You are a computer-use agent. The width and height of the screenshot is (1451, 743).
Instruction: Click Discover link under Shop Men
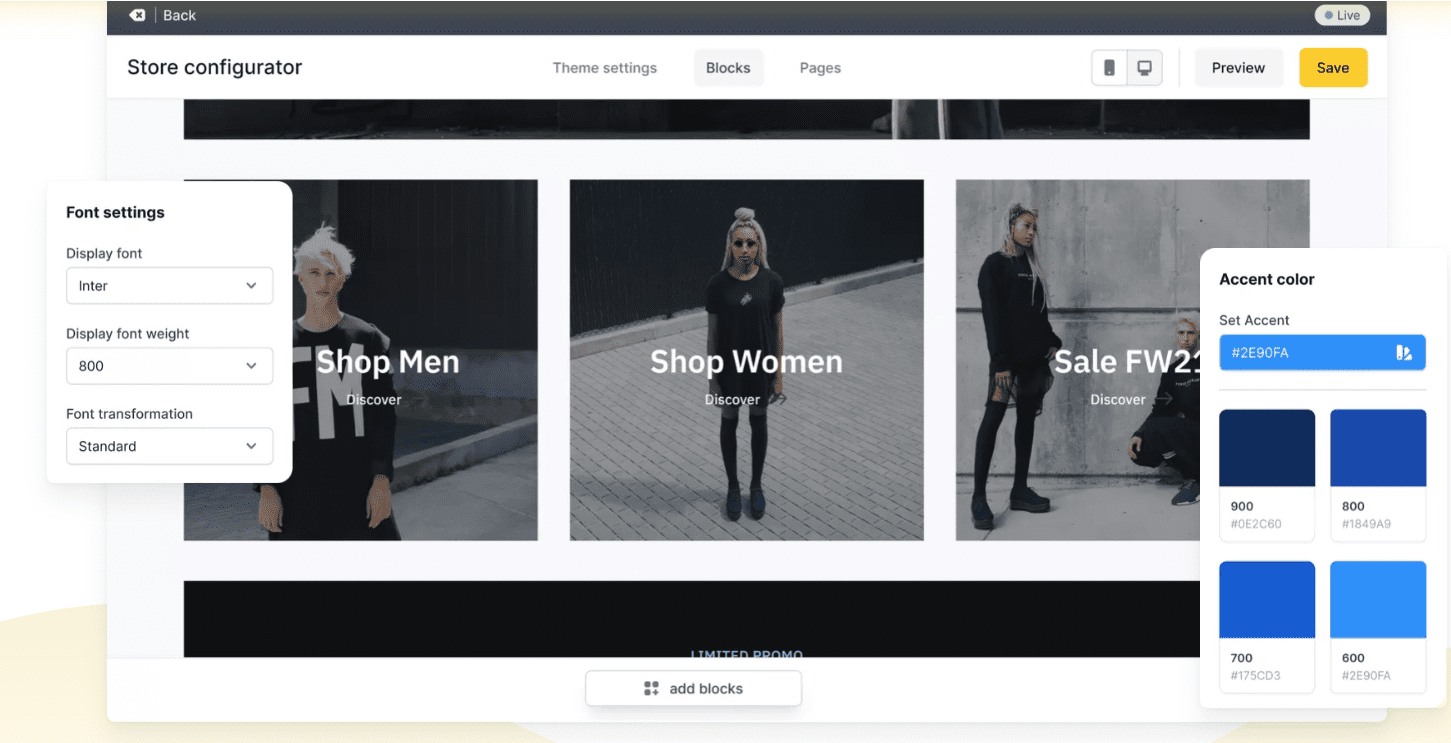[x=374, y=400]
